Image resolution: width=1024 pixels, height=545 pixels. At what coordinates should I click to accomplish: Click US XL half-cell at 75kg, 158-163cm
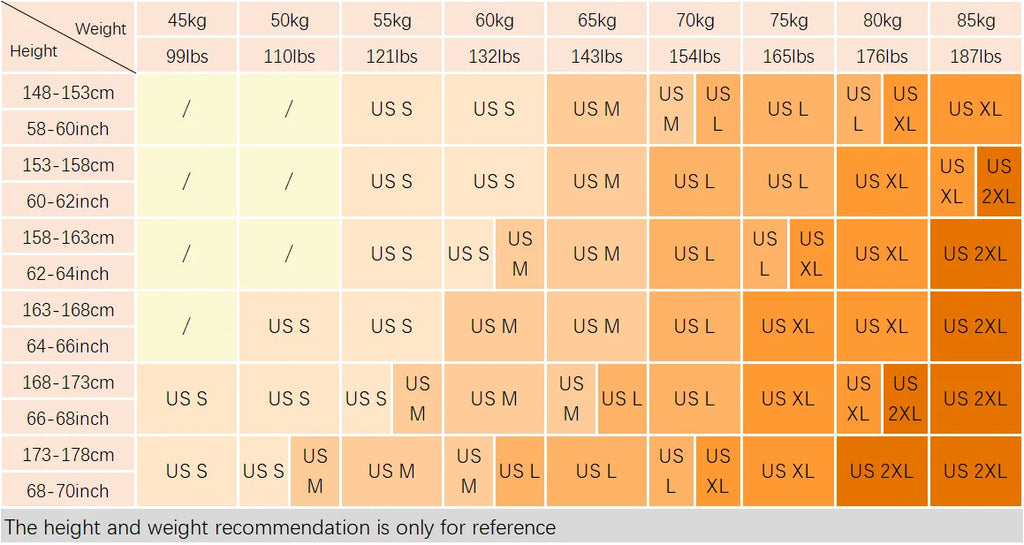pyautogui.click(x=811, y=254)
